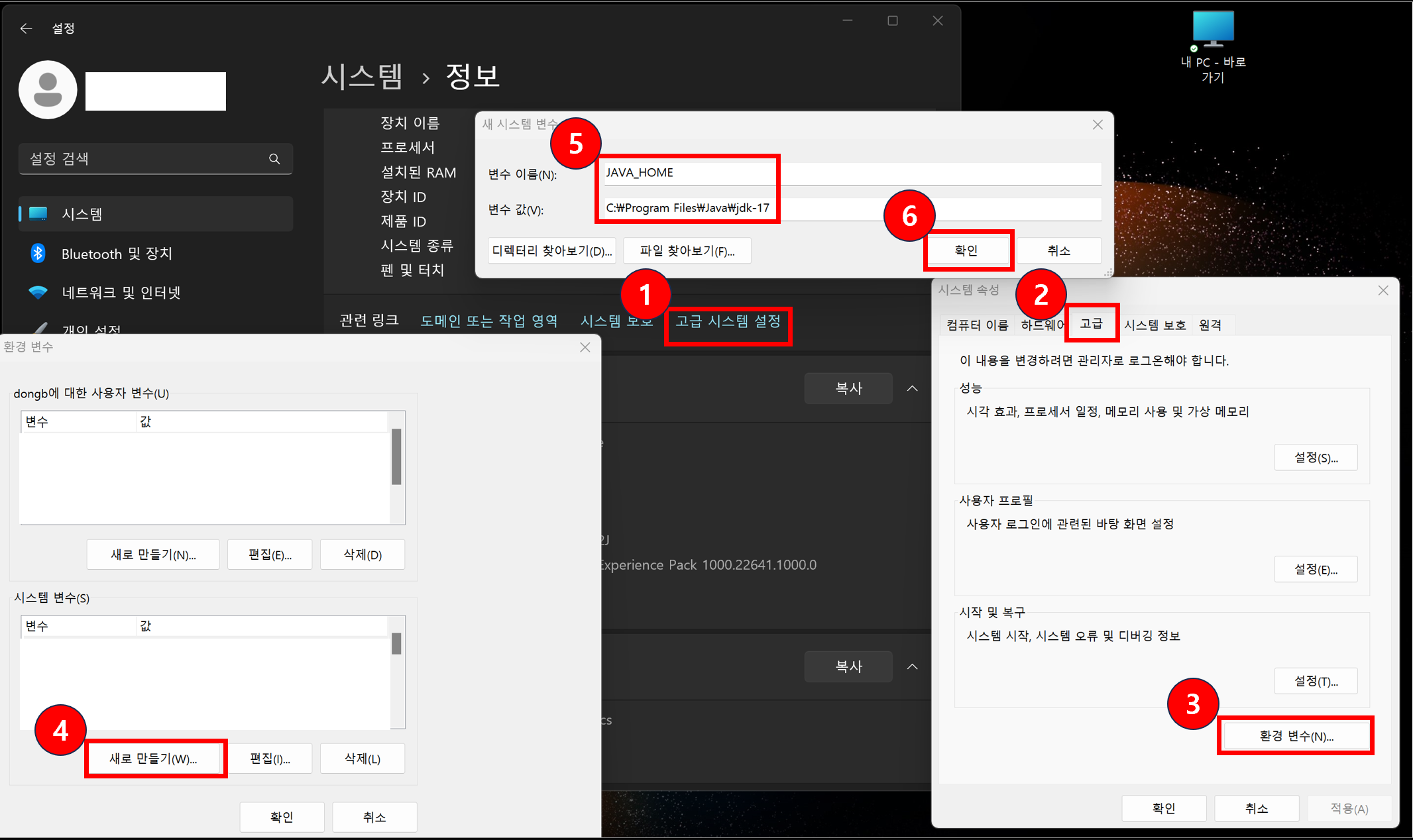
Task: Click the 환경 변수(N)... button
Action: coord(1296,736)
